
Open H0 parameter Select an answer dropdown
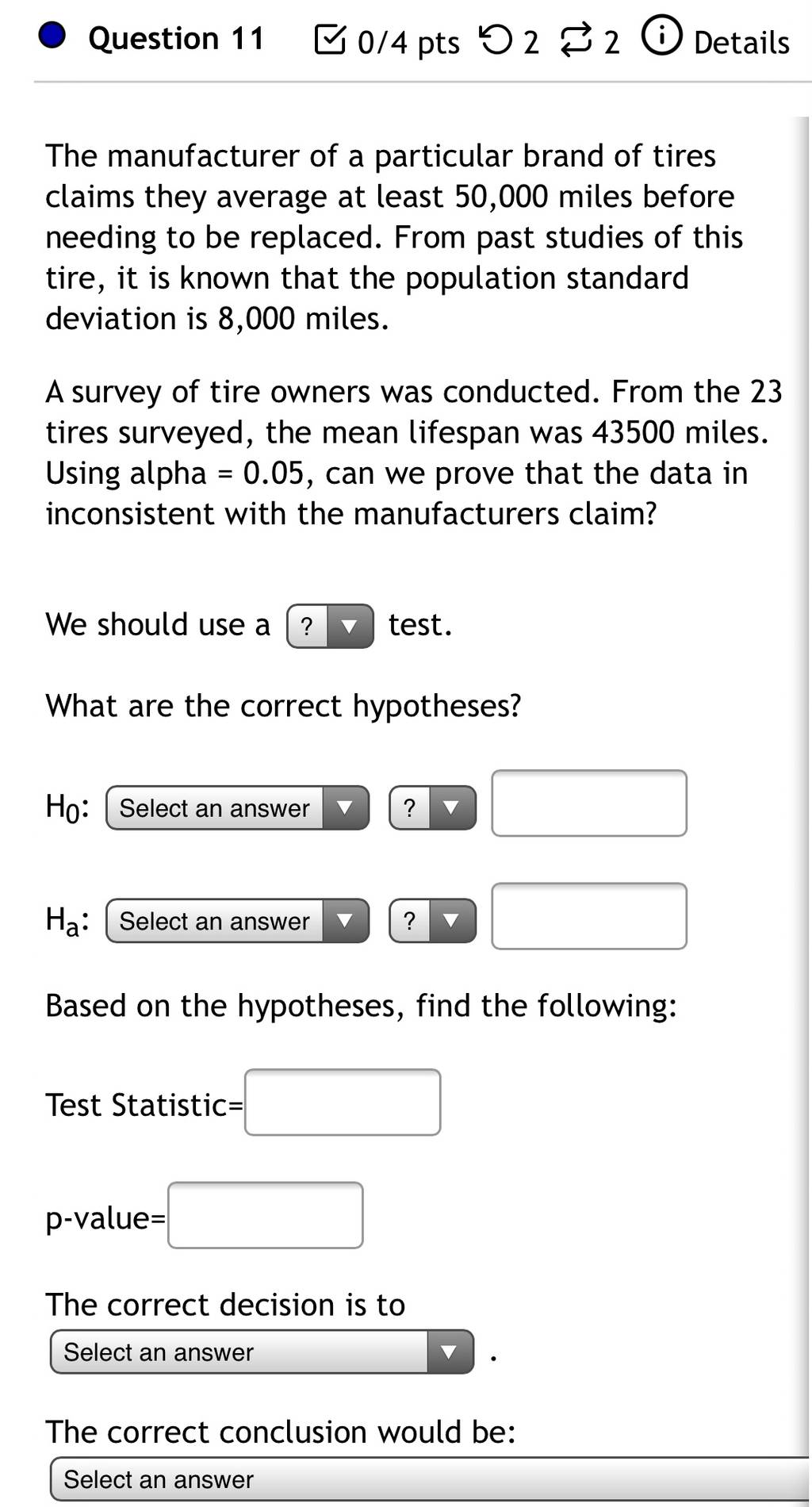click(237, 808)
